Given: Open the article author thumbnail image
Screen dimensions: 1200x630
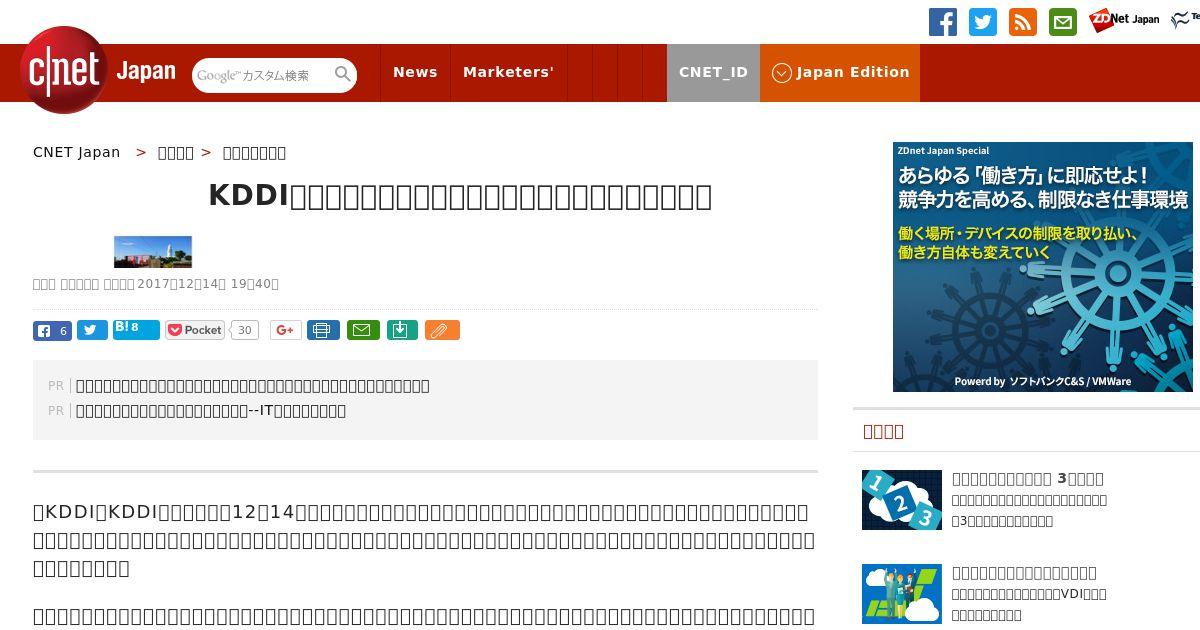Looking at the screenshot, I should coord(153,252).
